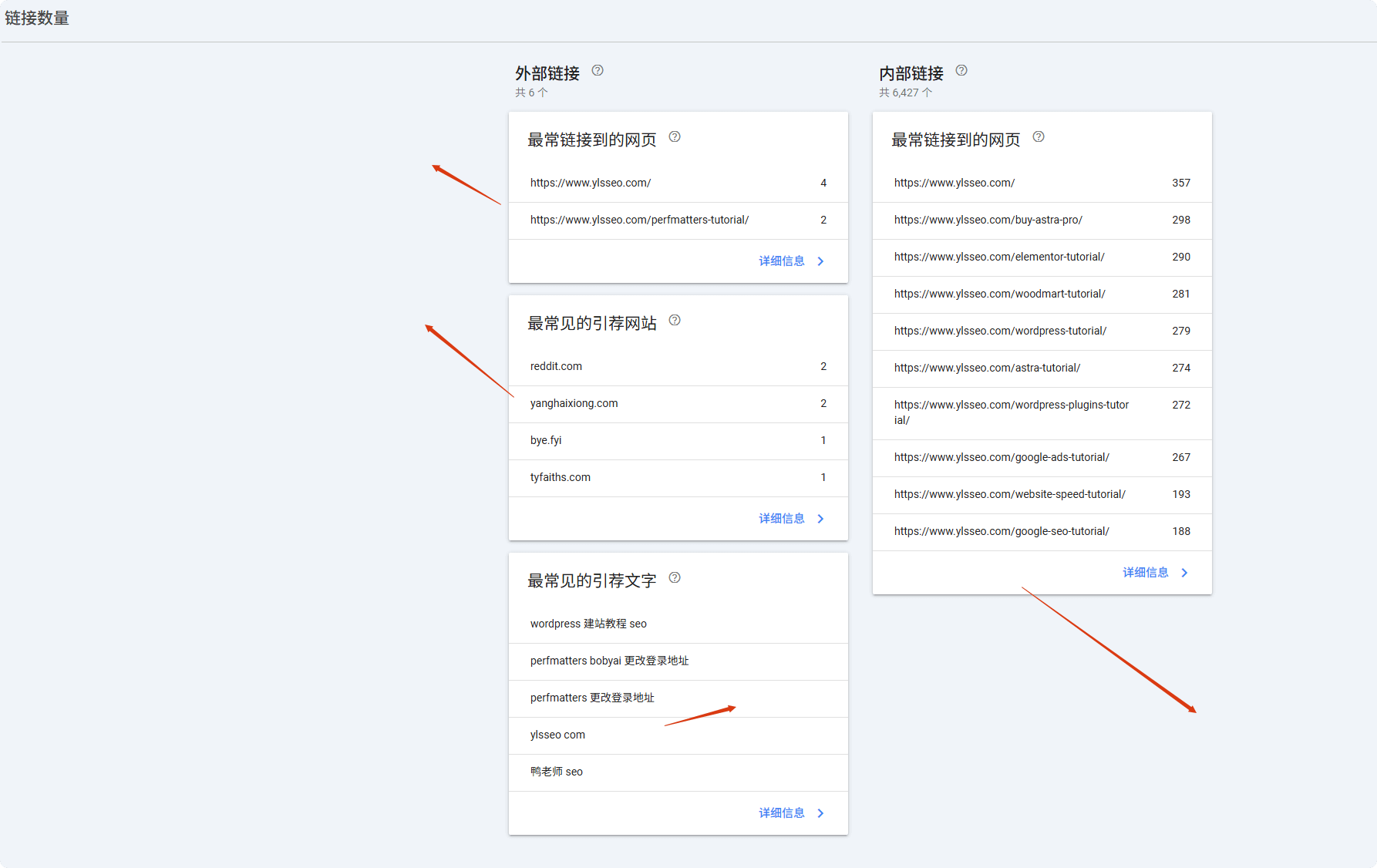Open help icon beside 最常见的引荐文字

click(675, 578)
